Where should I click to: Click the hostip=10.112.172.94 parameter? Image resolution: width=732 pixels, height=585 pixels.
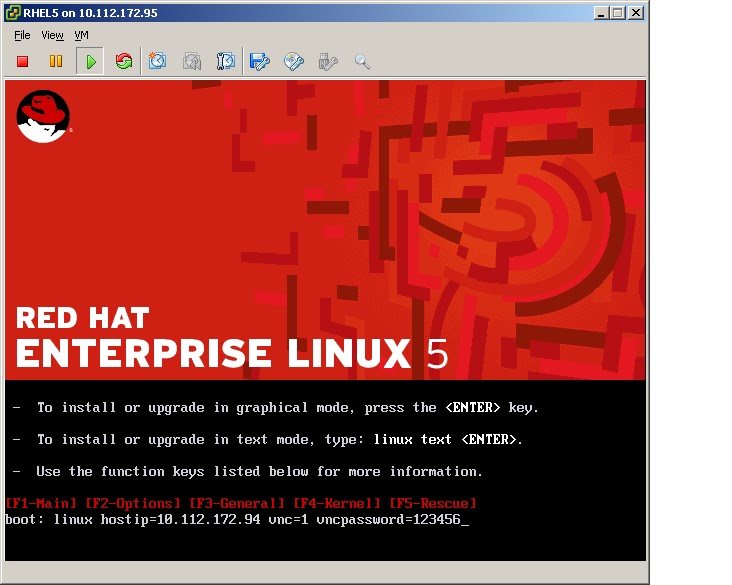tap(181, 520)
